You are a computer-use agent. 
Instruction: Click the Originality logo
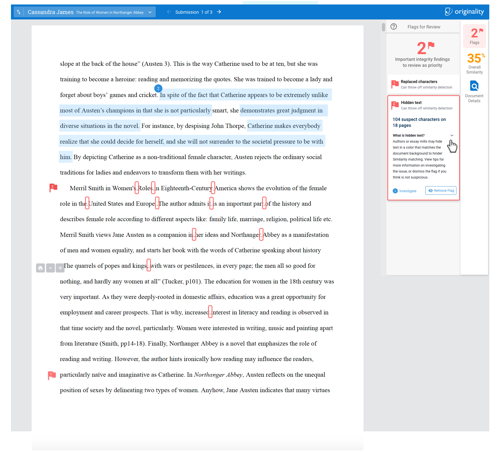click(x=464, y=12)
